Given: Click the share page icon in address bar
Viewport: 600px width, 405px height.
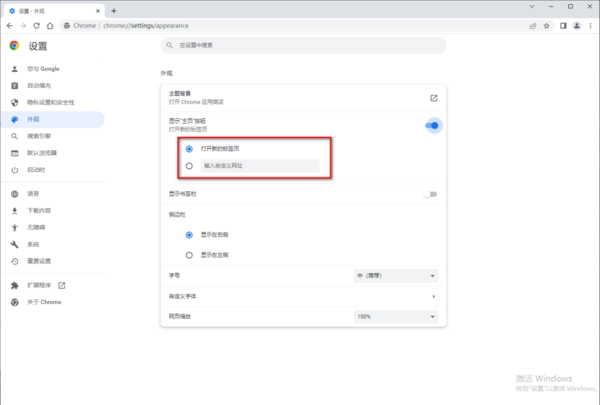Looking at the screenshot, I should [x=533, y=26].
